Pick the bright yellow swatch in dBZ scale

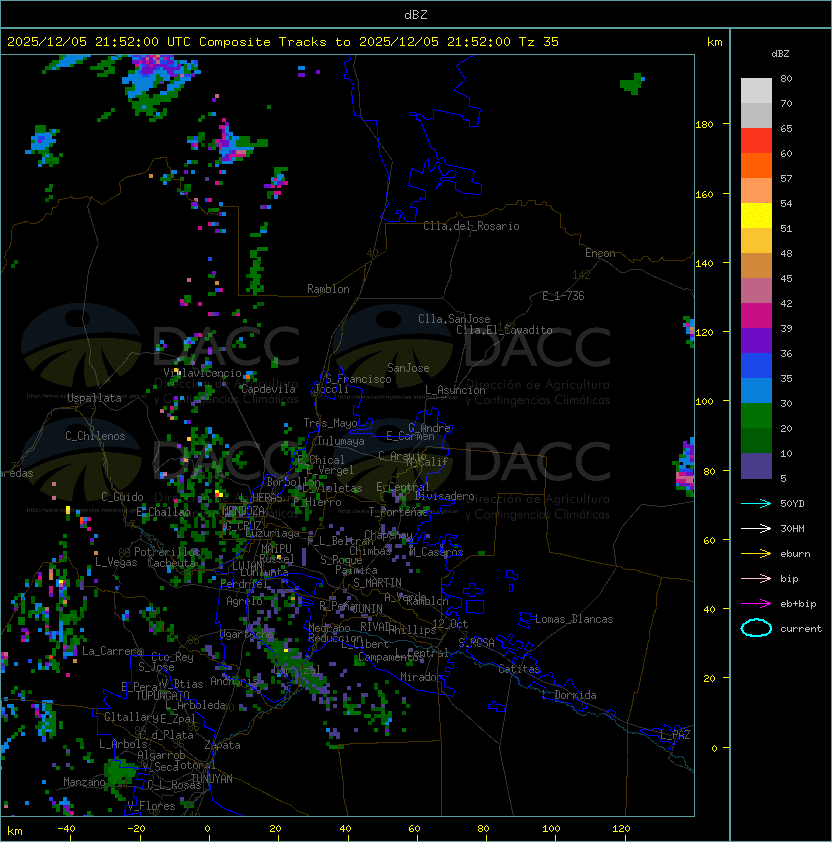tap(756, 216)
